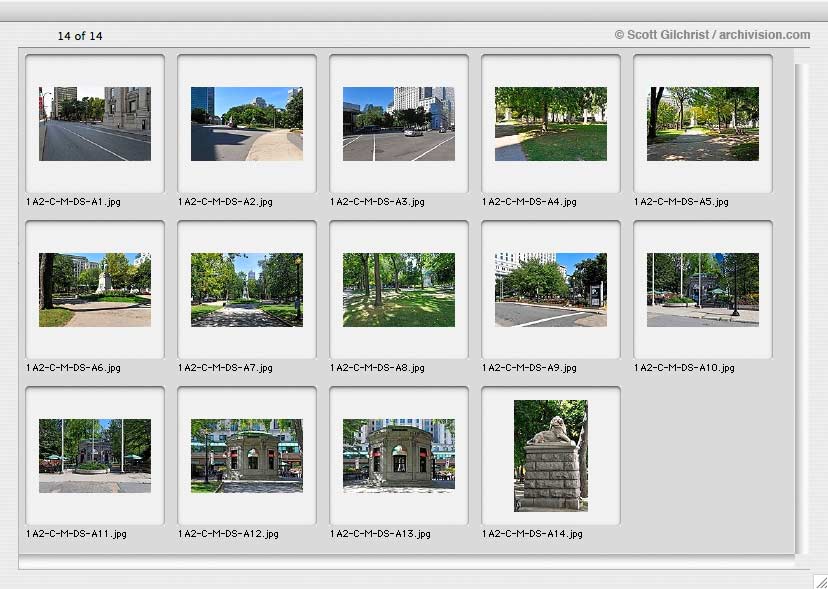Click the filename 1A2-C-M-DS-A14.jpg
This screenshot has height=589, width=828.
coord(533,534)
